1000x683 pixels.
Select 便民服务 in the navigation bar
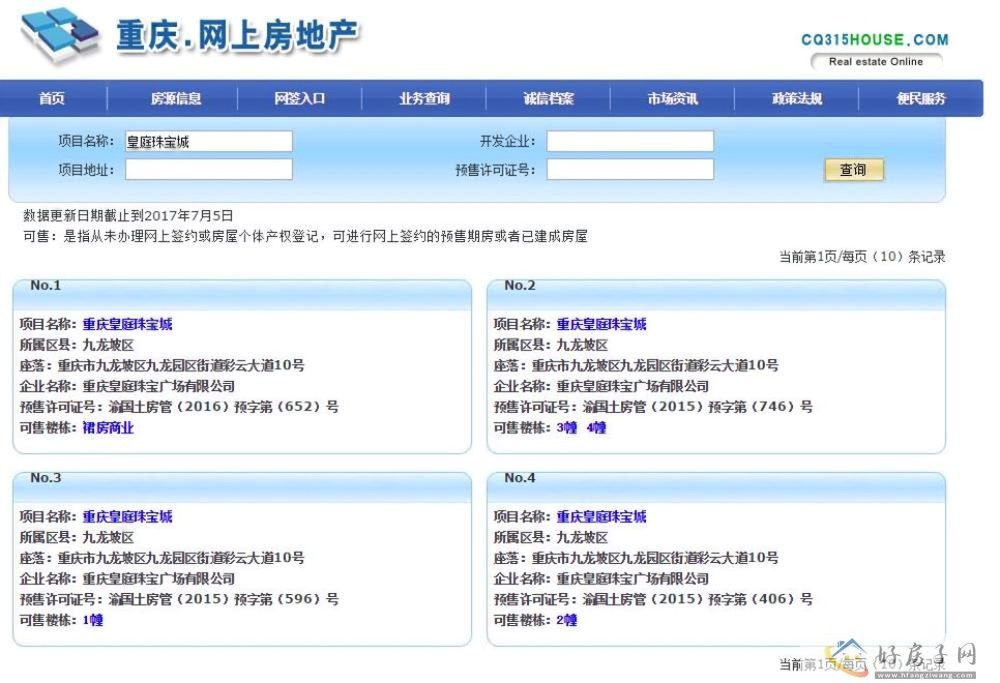pos(920,99)
